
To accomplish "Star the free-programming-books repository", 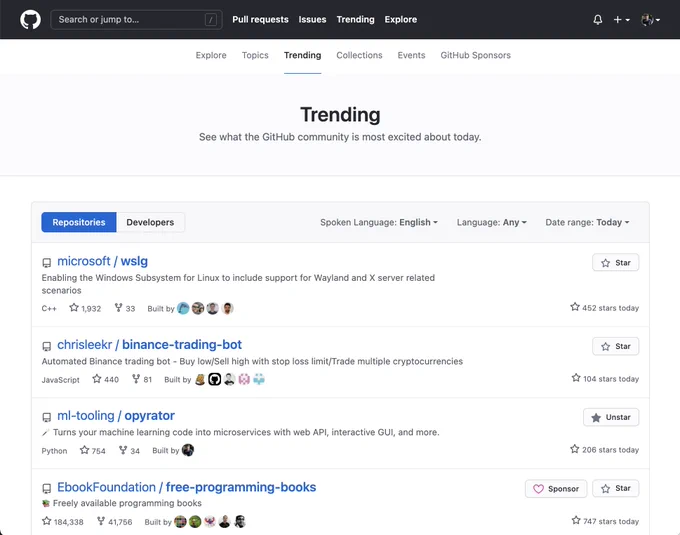I will pos(615,489).
